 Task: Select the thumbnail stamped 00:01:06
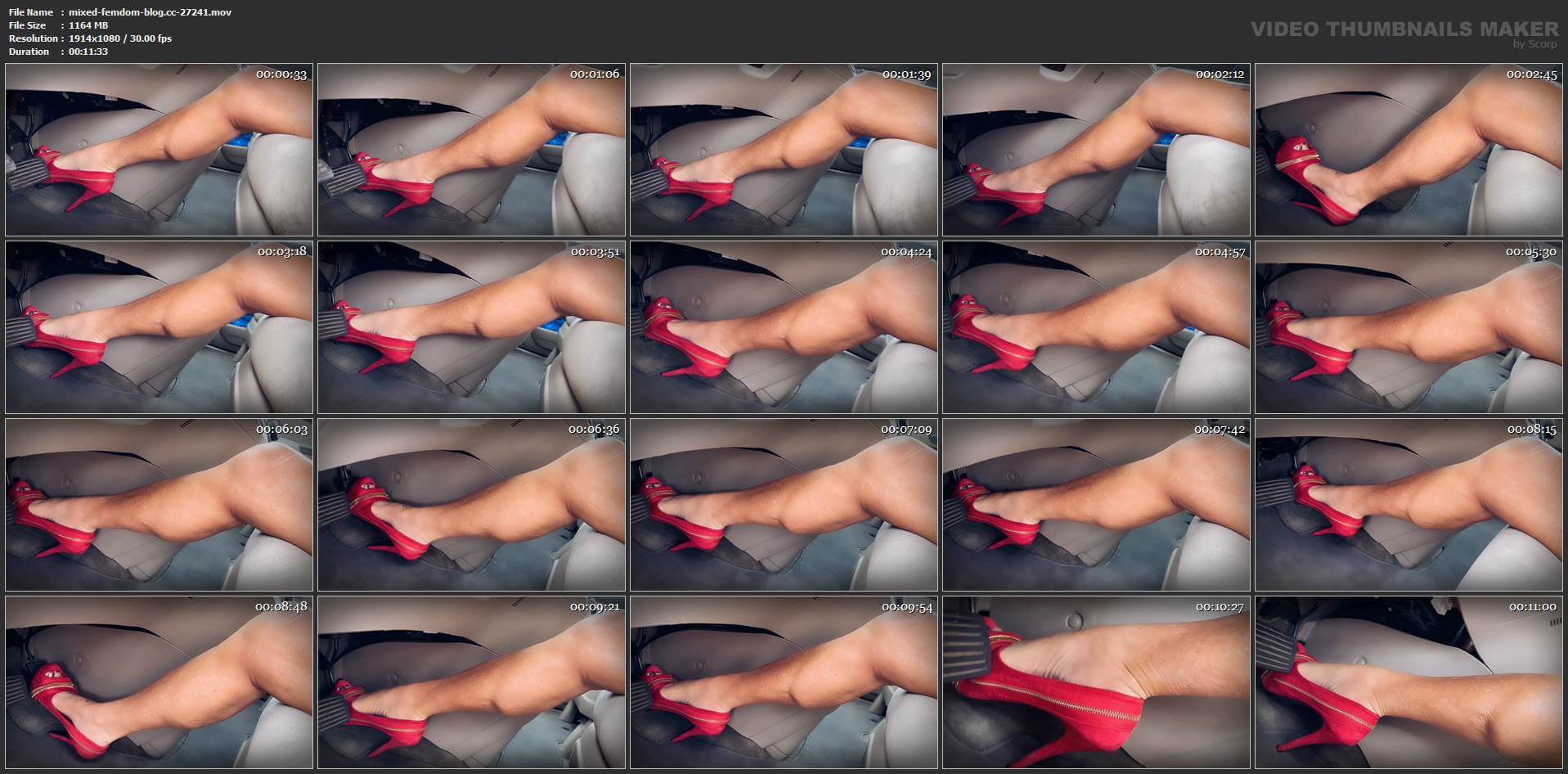[x=472, y=150]
